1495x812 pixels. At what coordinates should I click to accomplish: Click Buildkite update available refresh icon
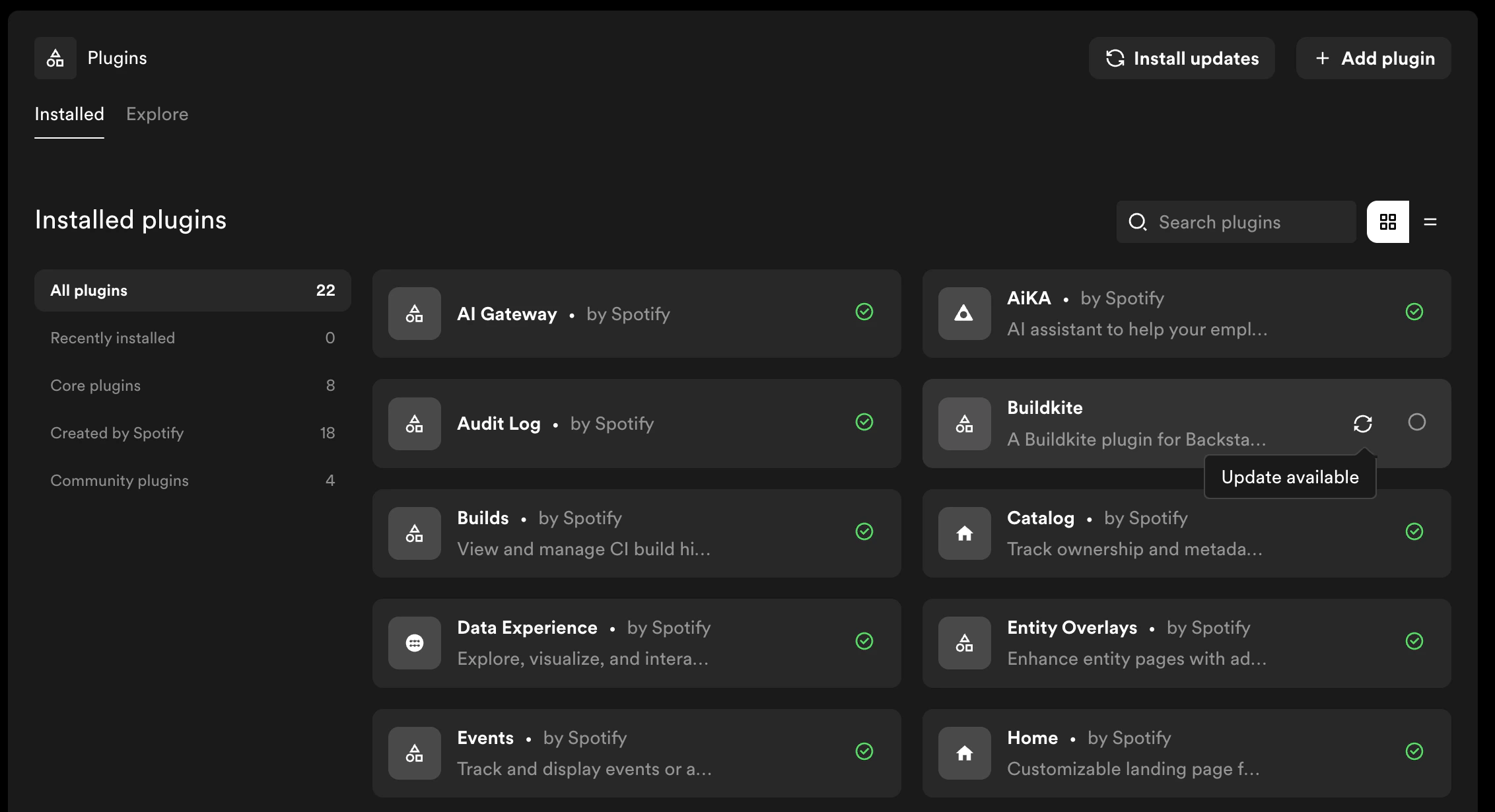[x=1363, y=423]
